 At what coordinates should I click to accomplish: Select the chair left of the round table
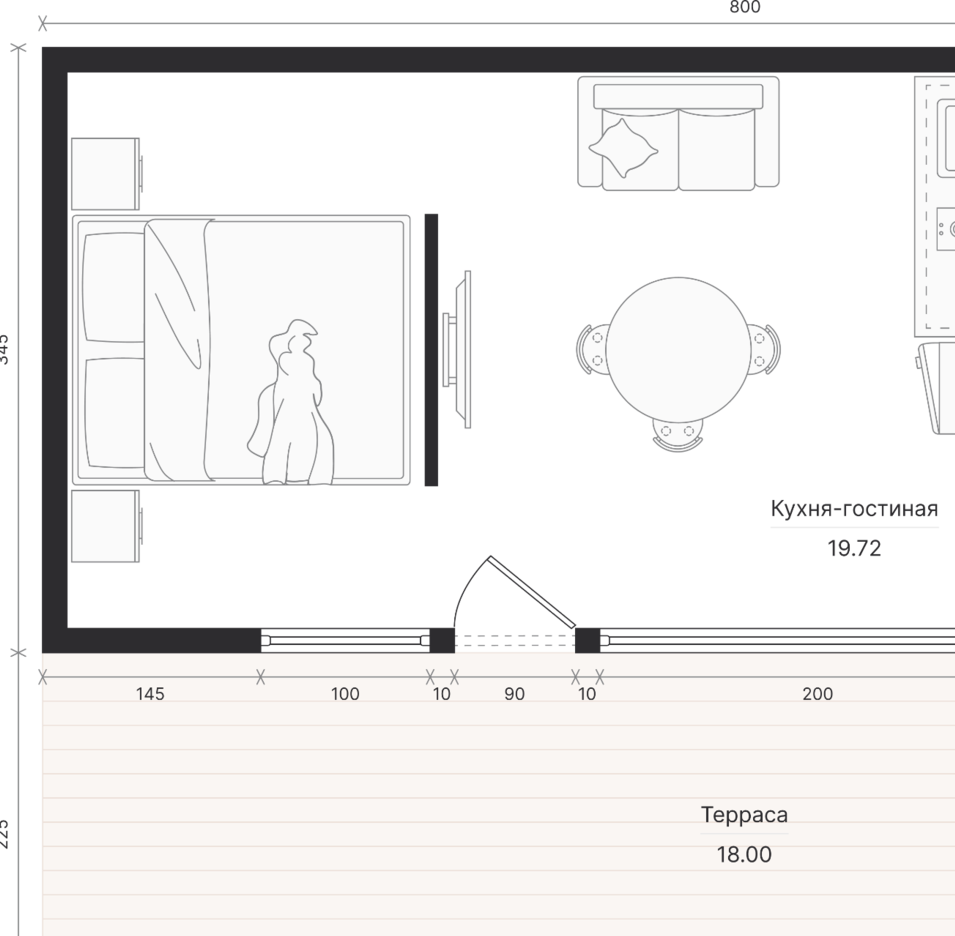(593, 348)
